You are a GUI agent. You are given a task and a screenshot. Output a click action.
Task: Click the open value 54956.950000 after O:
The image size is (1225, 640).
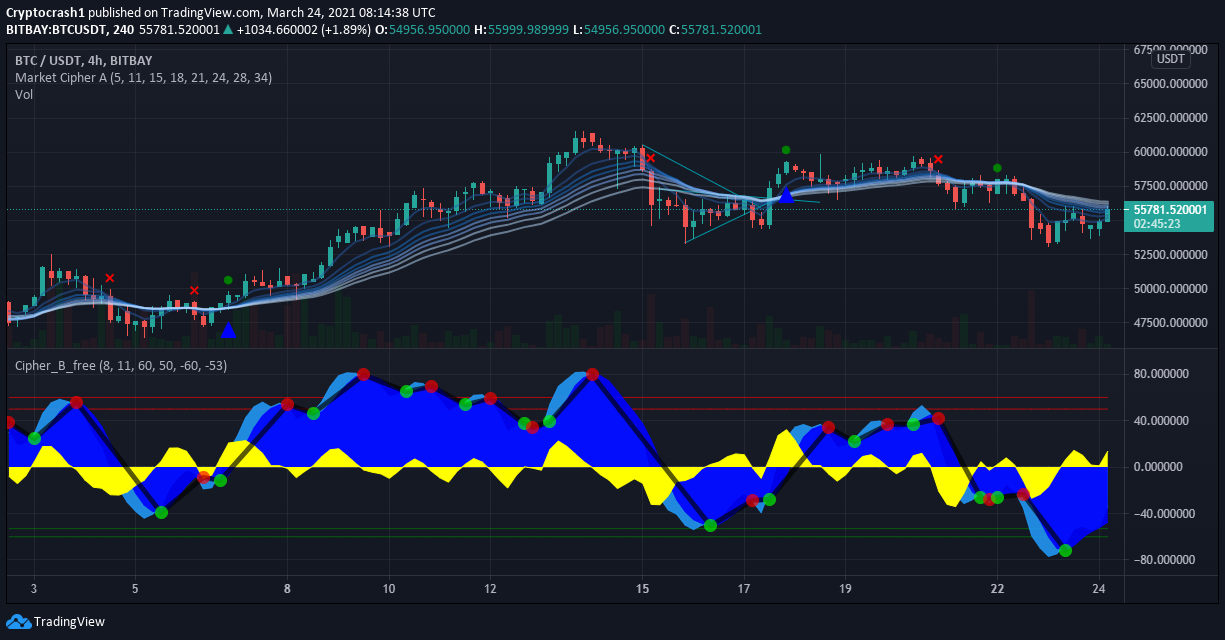click(x=429, y=30)
